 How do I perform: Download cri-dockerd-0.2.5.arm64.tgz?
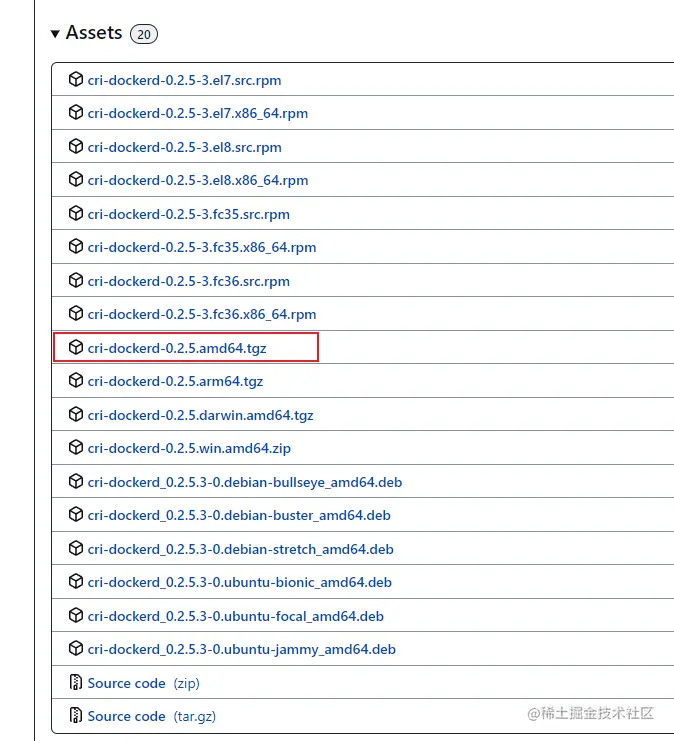click(x=175, y=381)
